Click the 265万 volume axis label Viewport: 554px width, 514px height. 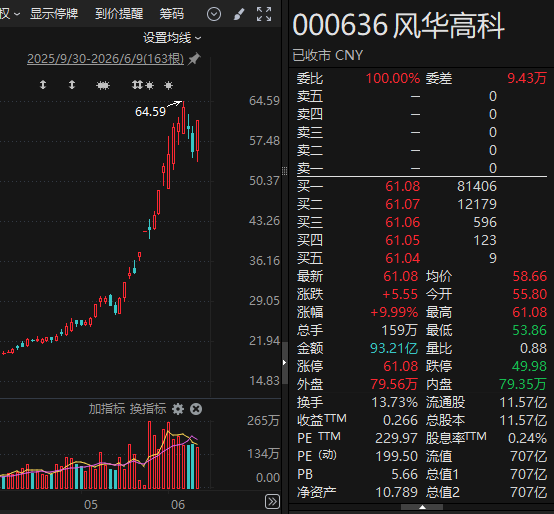click(x=263, y=421)
